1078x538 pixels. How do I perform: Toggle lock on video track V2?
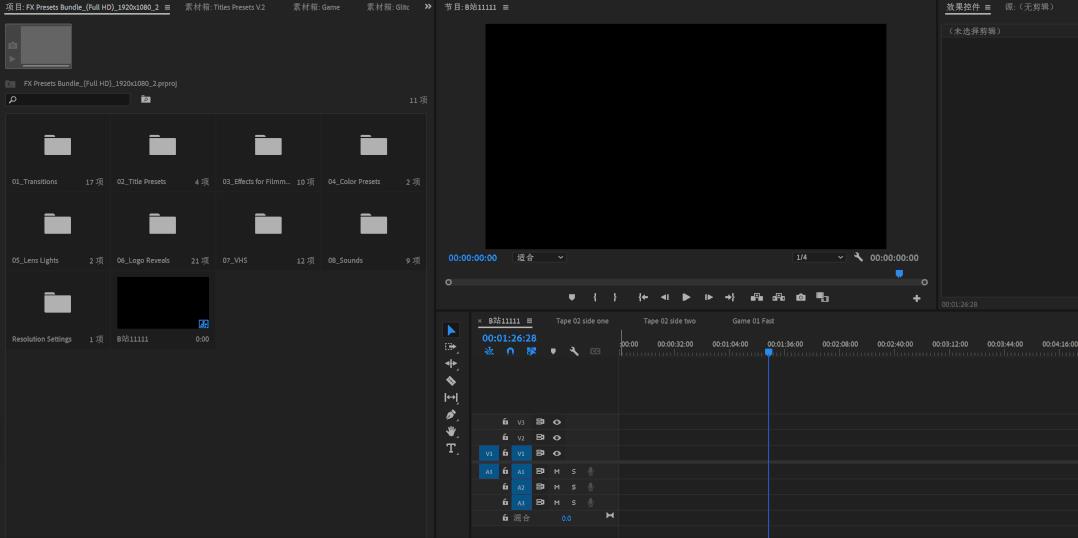click(505, 437)
